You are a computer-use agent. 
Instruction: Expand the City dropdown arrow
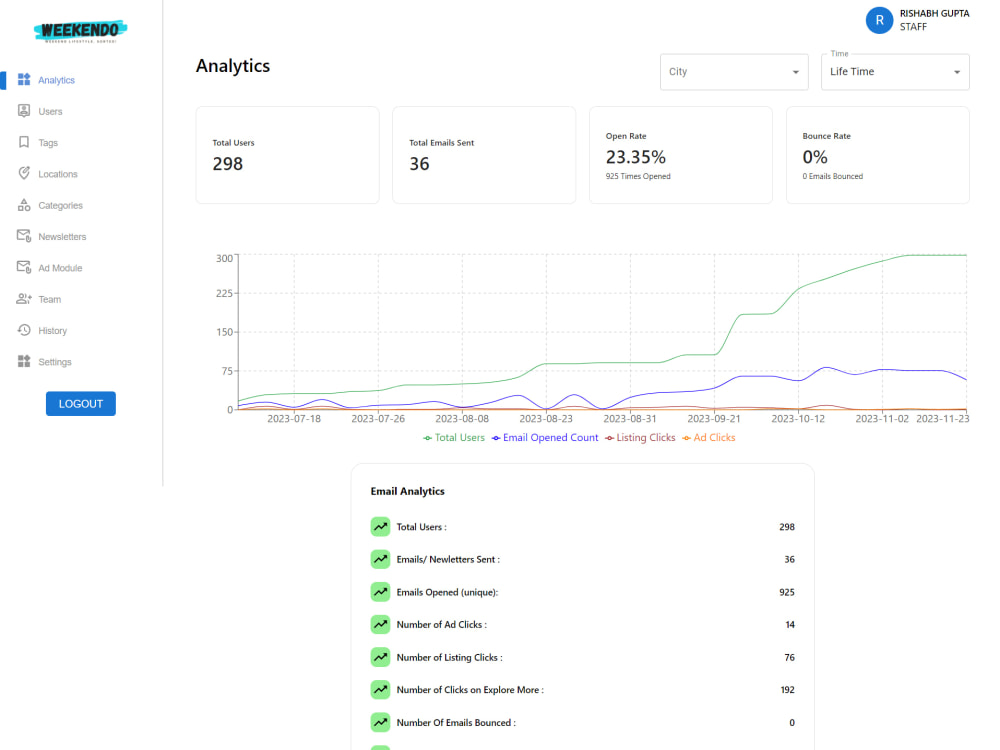pos(795,72)
